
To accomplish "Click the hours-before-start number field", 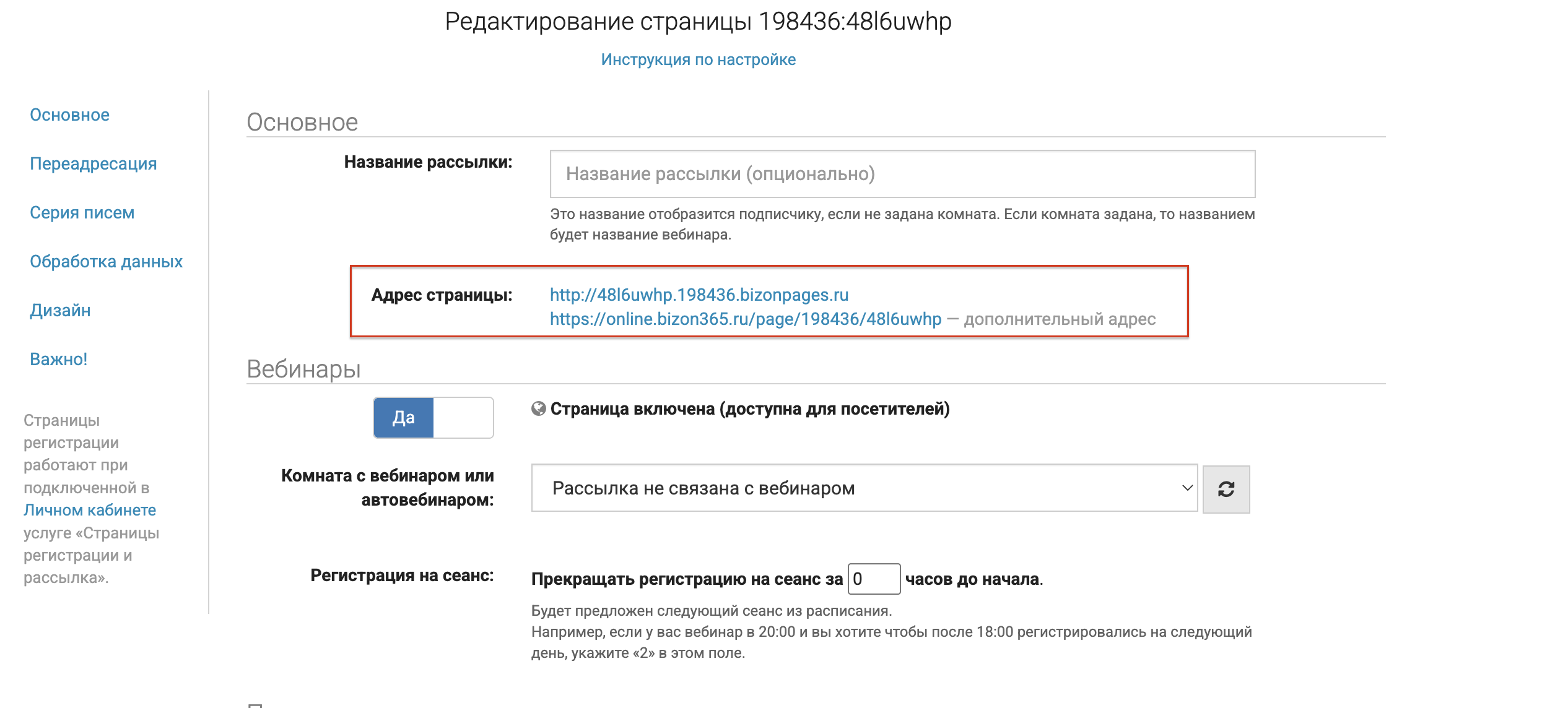I will coord(873,579).
